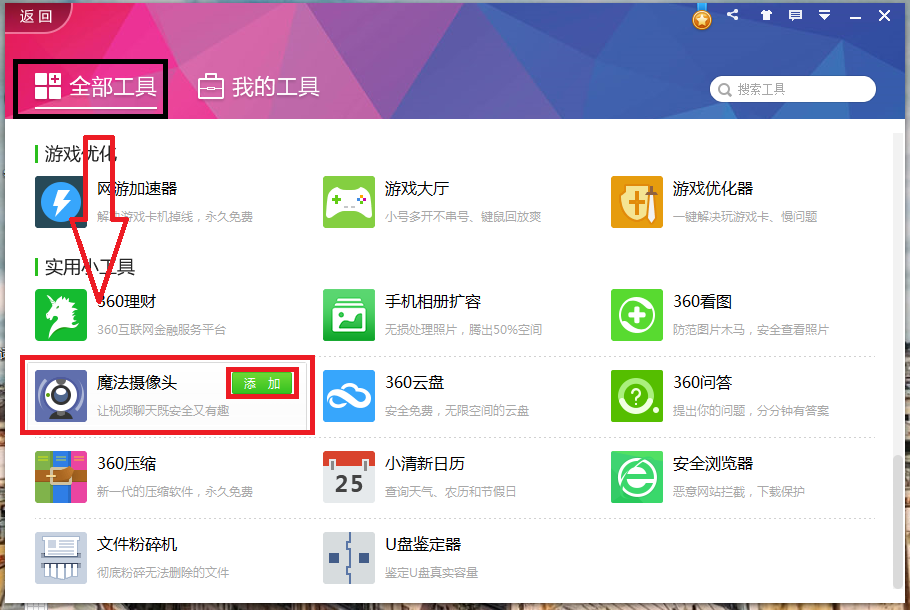Click the vertical scrollbar thumb
This screenshot has height=610, width=910.
pyautogui.click(x=898, y=521)
